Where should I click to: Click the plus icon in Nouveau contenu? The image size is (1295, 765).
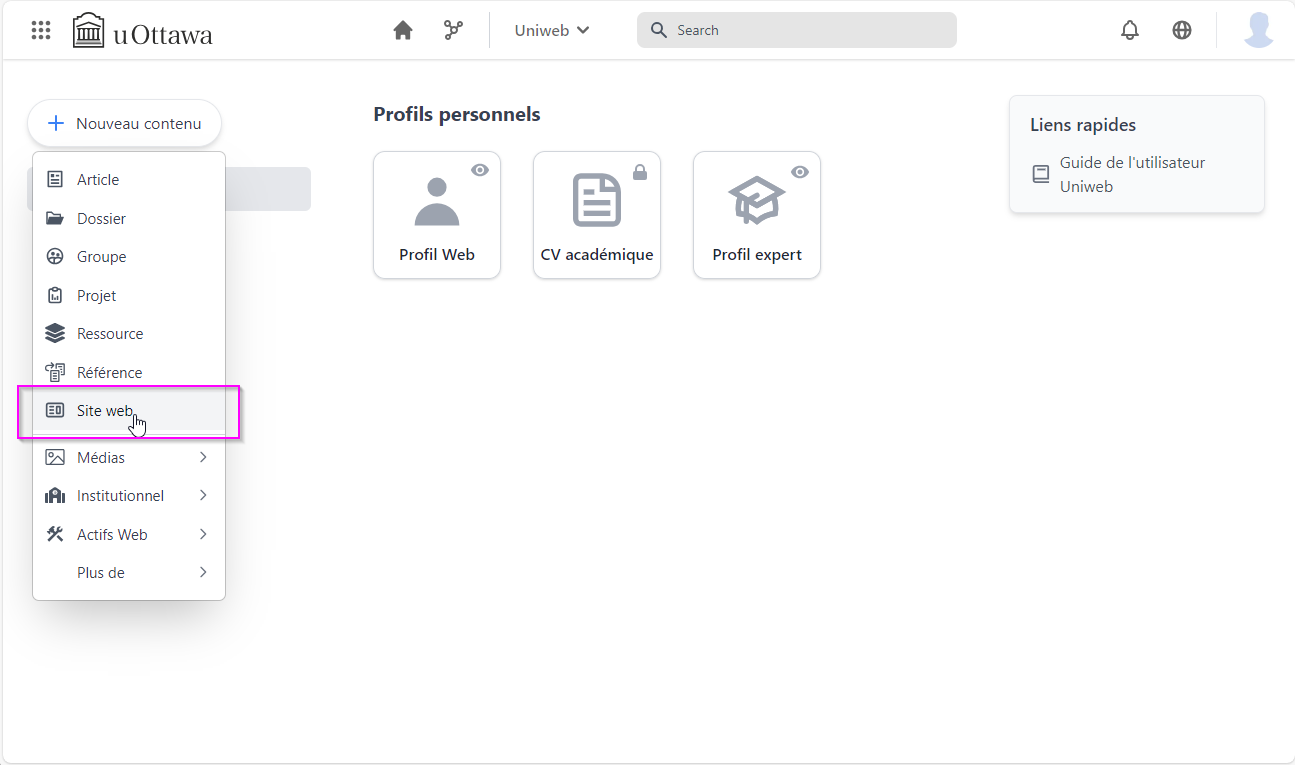coord(56,124)
